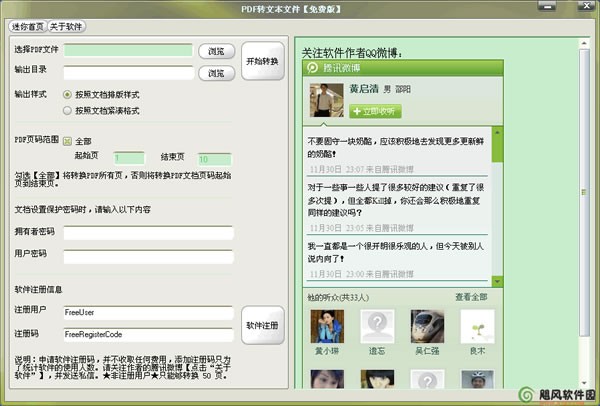
Task: Click the 起始页 number field
Action: coord(129,158)
